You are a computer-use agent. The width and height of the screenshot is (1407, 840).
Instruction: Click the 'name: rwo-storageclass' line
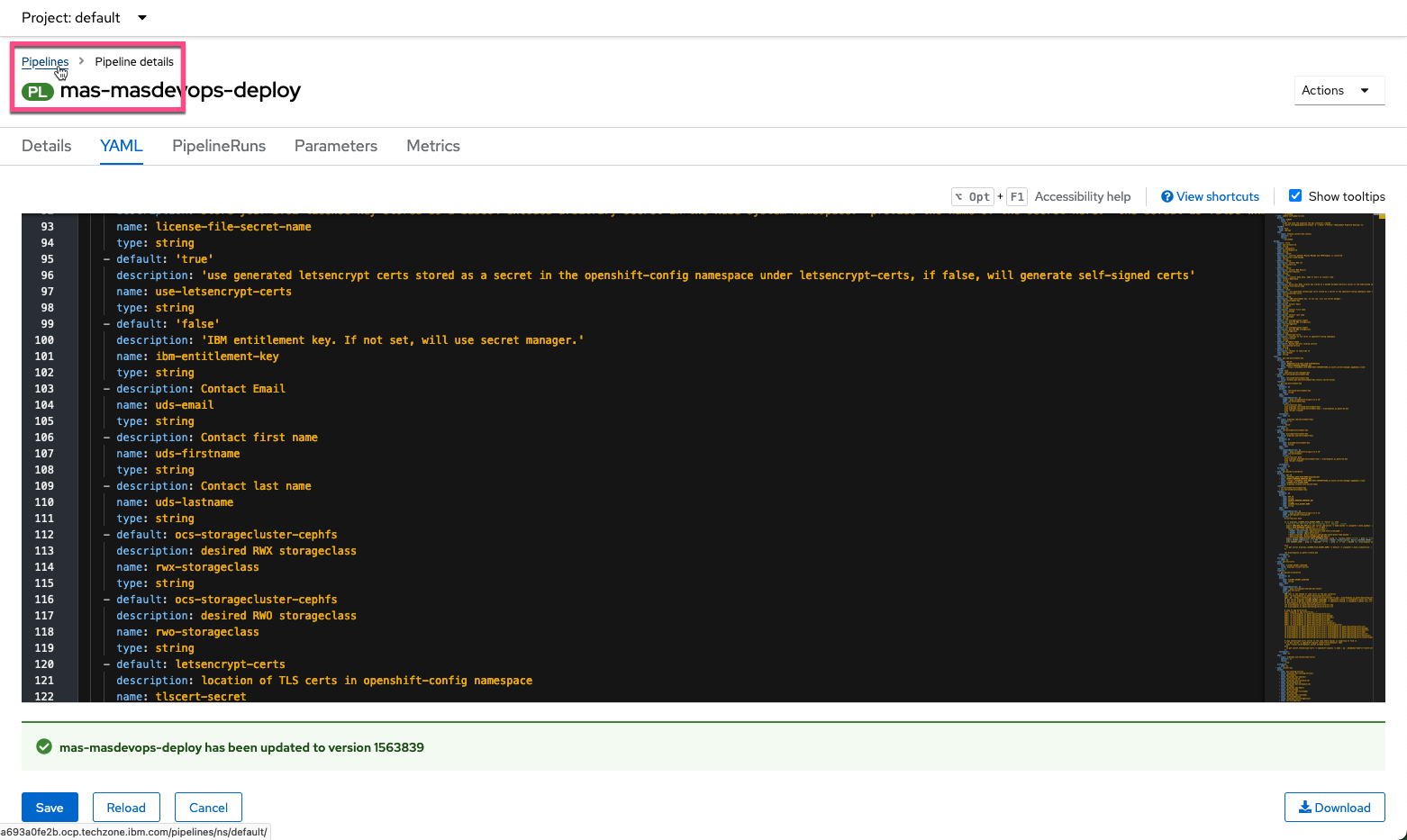pyautogui.click(x=187, y=632)
